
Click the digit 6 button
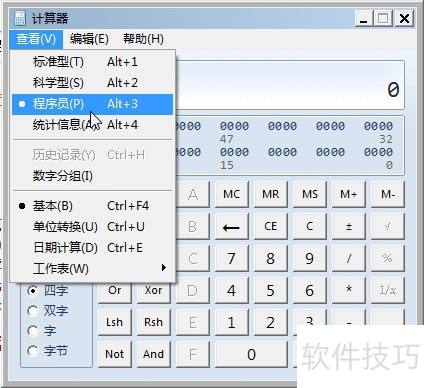click(x=310, y=290)
